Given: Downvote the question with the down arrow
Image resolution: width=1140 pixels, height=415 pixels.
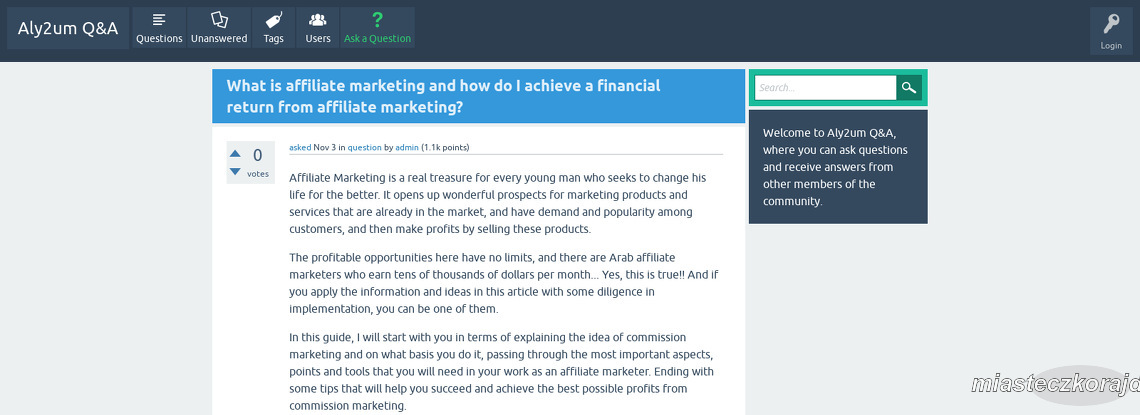Looking at the screenshot, I should pyautogui.click(x=235, y=172).
